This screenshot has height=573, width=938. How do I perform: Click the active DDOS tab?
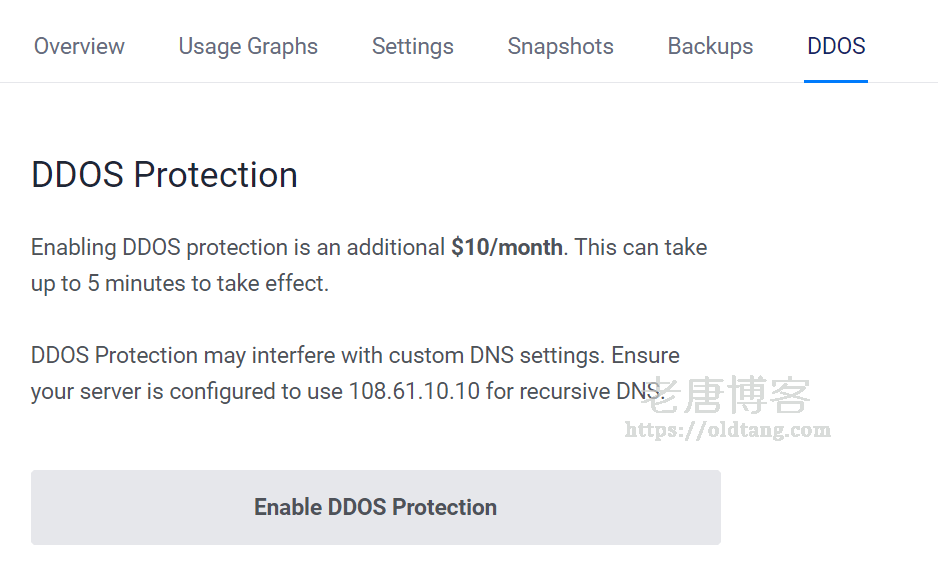tap(836, 46)
